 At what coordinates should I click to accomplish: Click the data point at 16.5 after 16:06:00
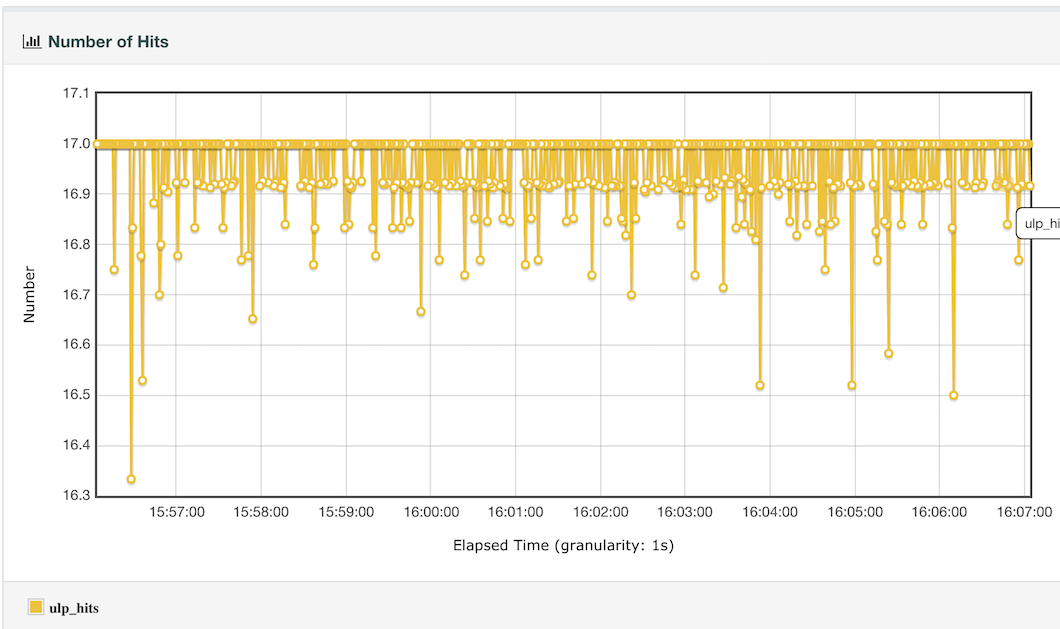953,396
